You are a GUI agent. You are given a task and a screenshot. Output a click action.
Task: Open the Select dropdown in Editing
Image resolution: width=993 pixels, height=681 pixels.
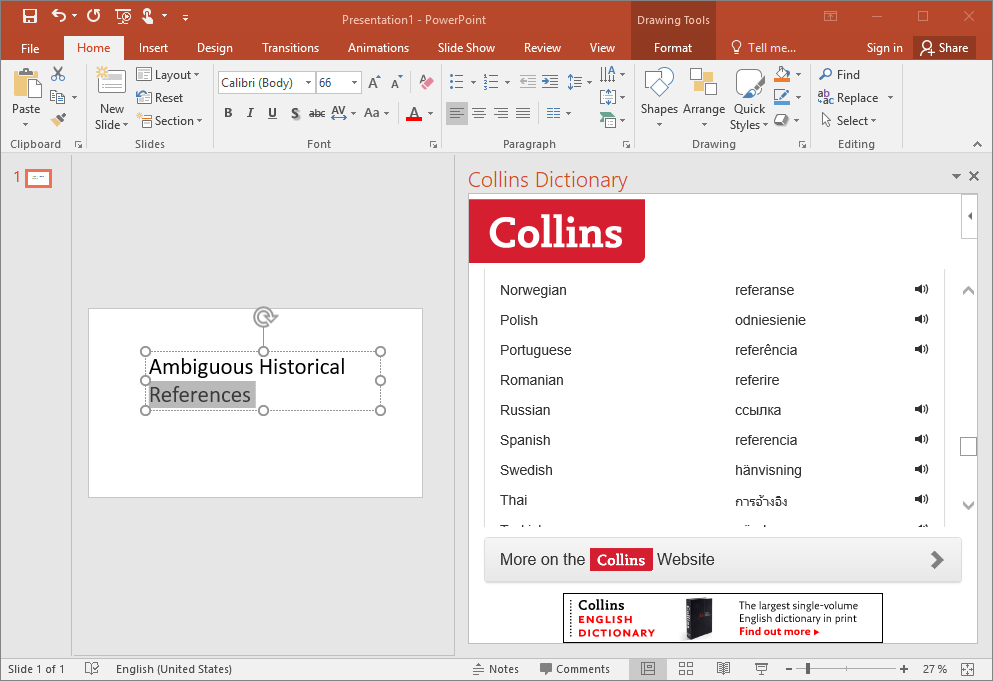click(x=848, y=121)
